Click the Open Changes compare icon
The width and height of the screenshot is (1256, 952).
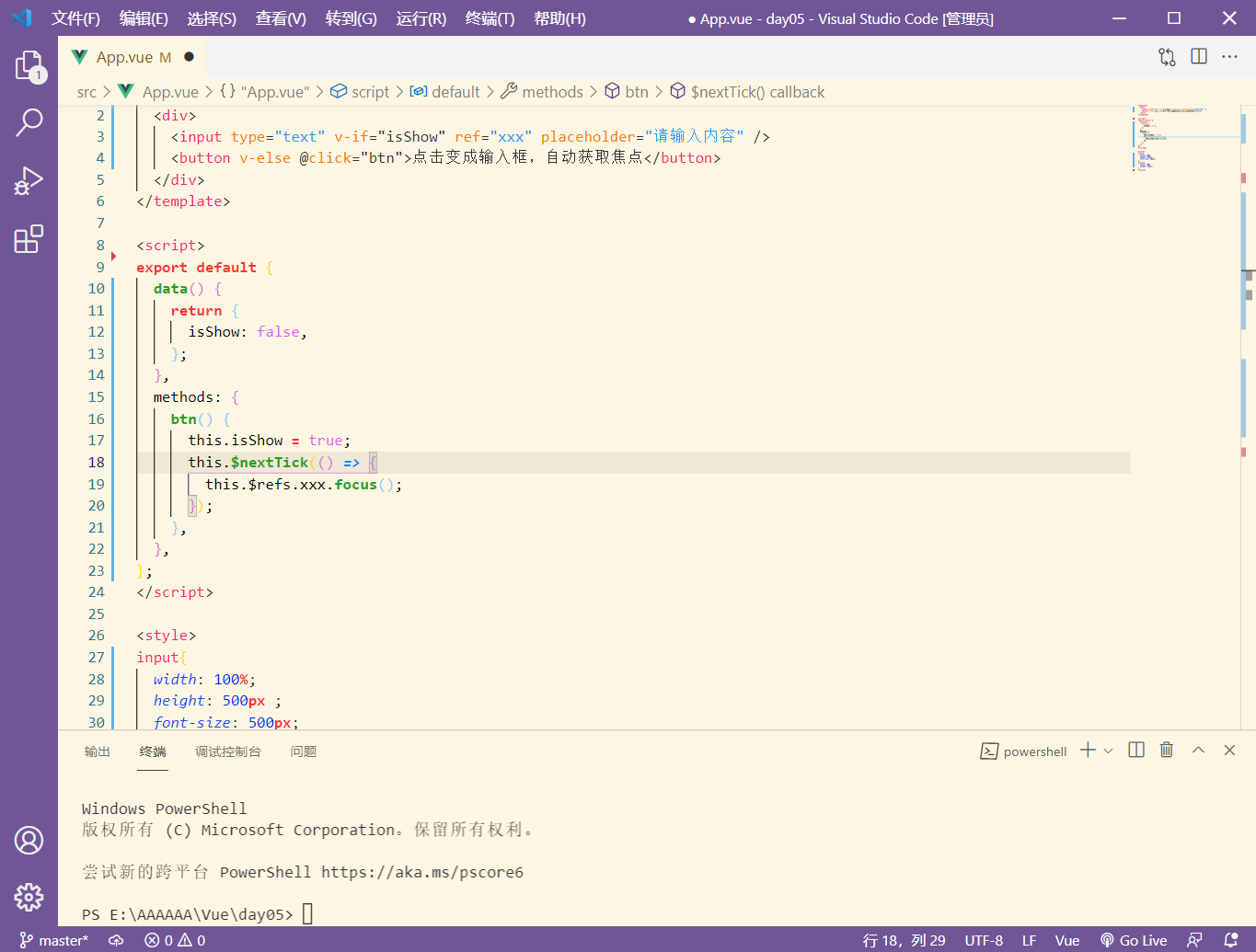(1167, 57)
